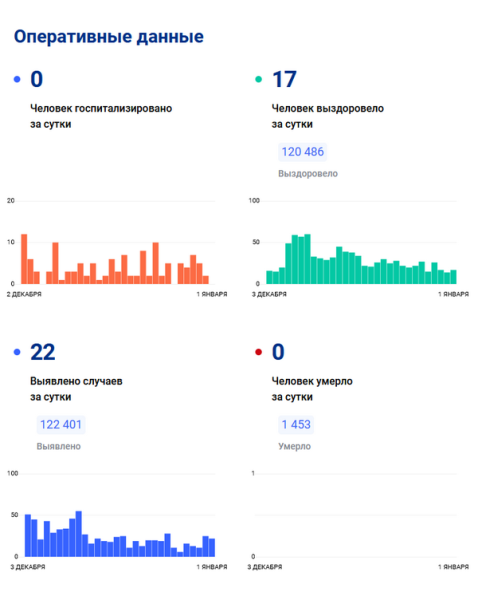Click the 2 ДЕКАБРЯ label under hospitalization chart

(x=24, y=294)
